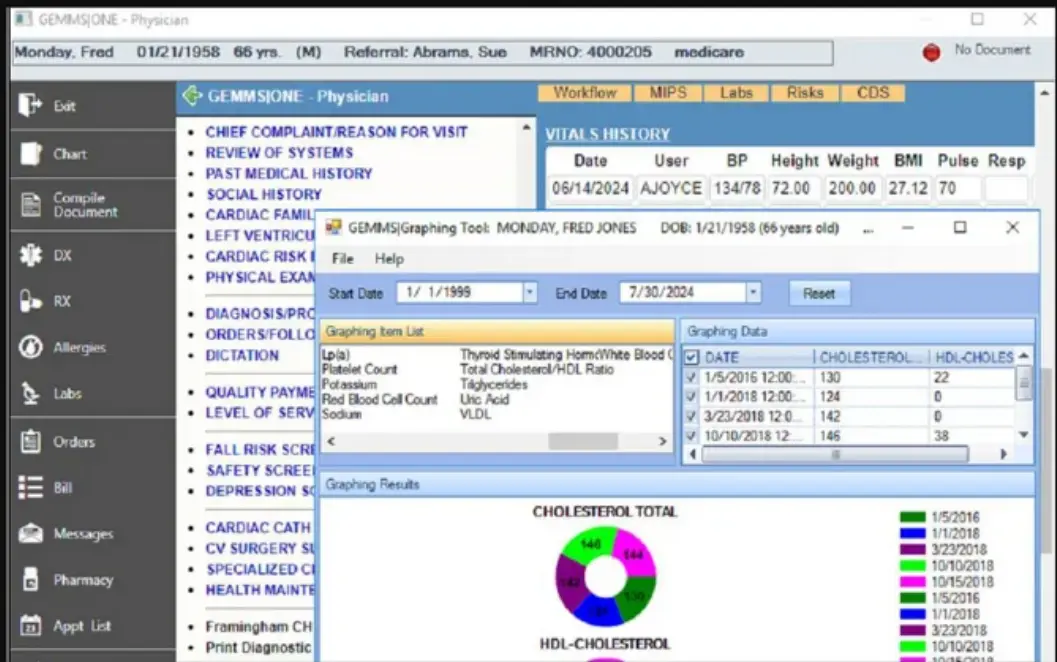Screen dimensions: 1057x662
Task: Select Potassium in Graphing Item List
Action: (x=349, y=384)
